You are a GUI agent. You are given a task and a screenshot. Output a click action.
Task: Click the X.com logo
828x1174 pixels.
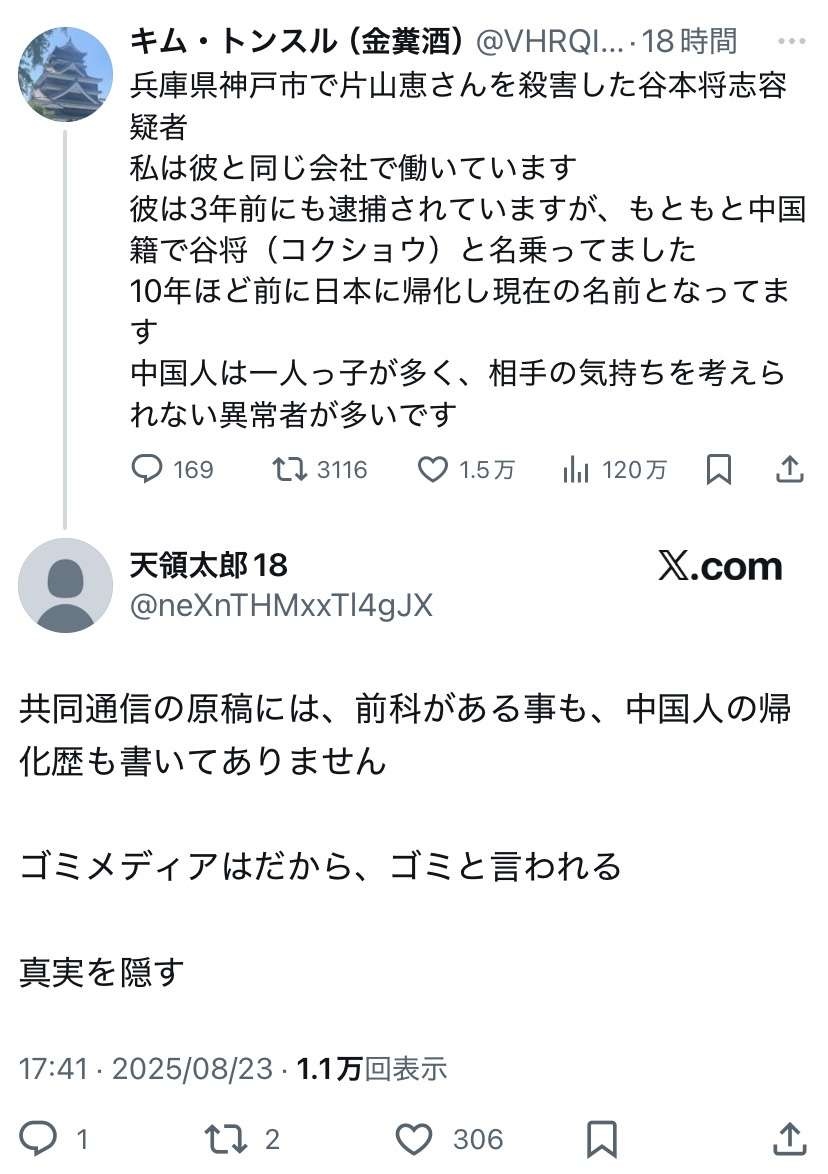(719, 567)
